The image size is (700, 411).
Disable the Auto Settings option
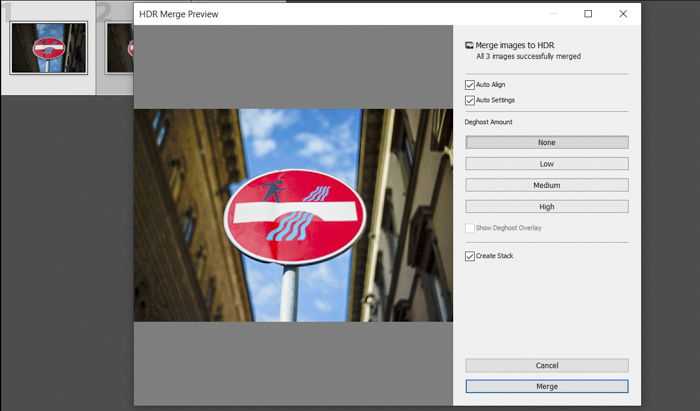[x=470, y=100]
